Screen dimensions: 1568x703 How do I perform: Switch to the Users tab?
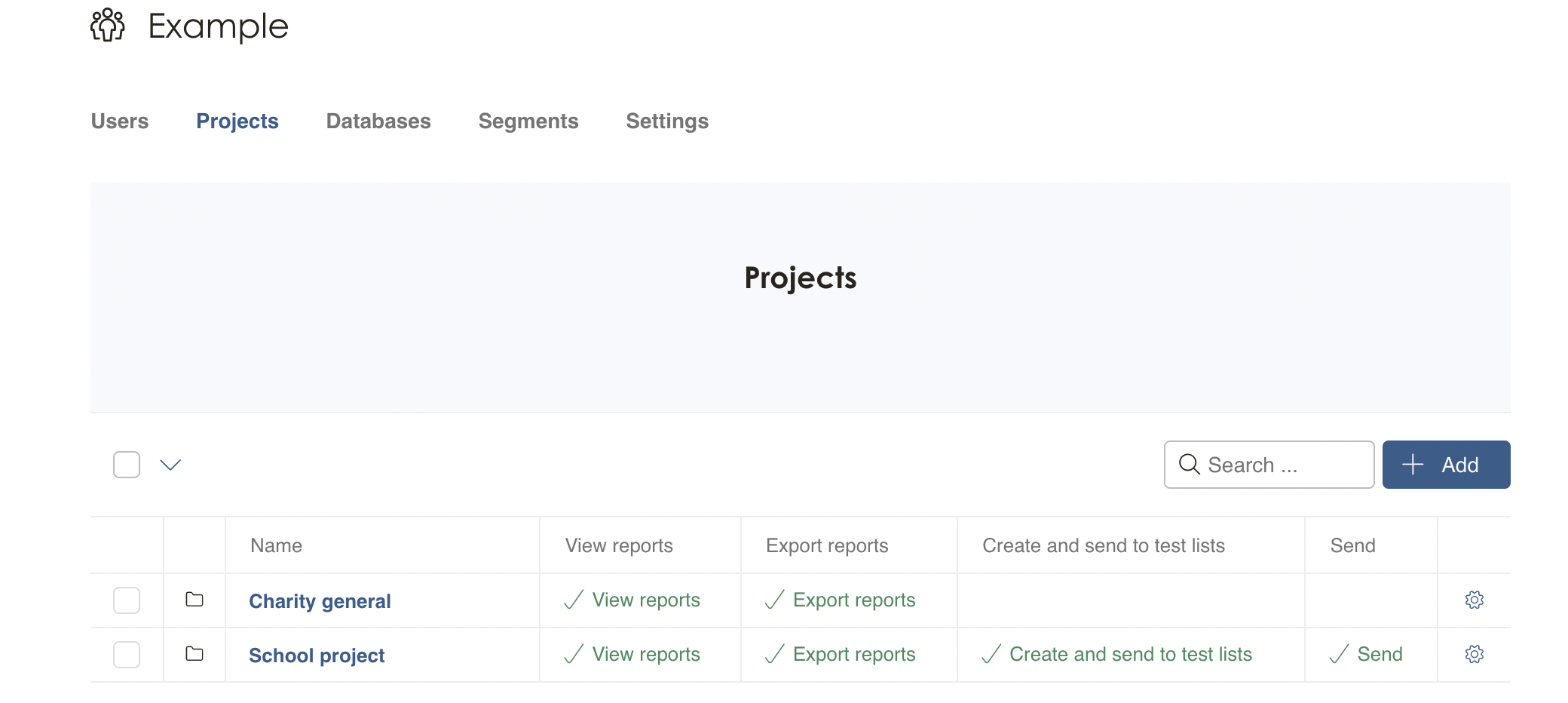click(120, 121)
